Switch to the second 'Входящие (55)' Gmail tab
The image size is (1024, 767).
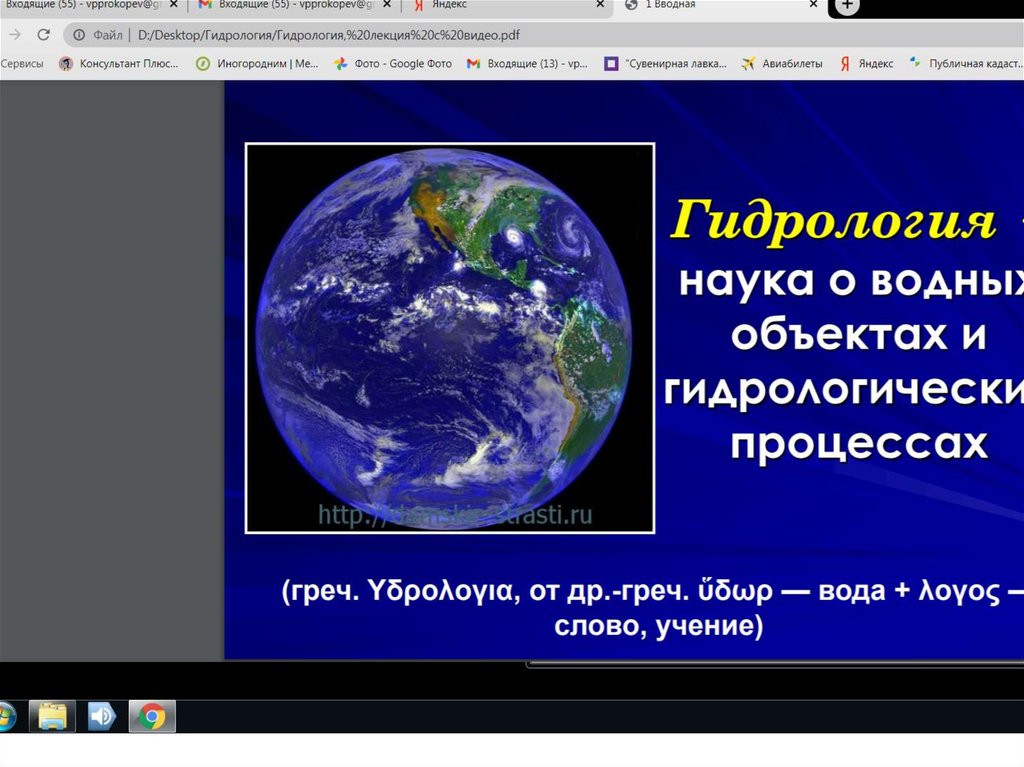(x=290, y=5)
